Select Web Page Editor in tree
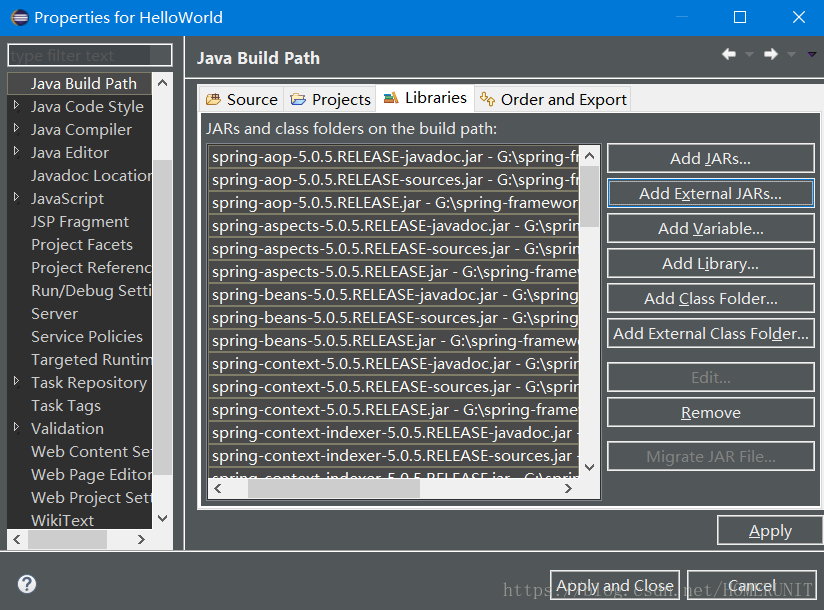Viewport: 824px width, 610px height. [91, 475]
